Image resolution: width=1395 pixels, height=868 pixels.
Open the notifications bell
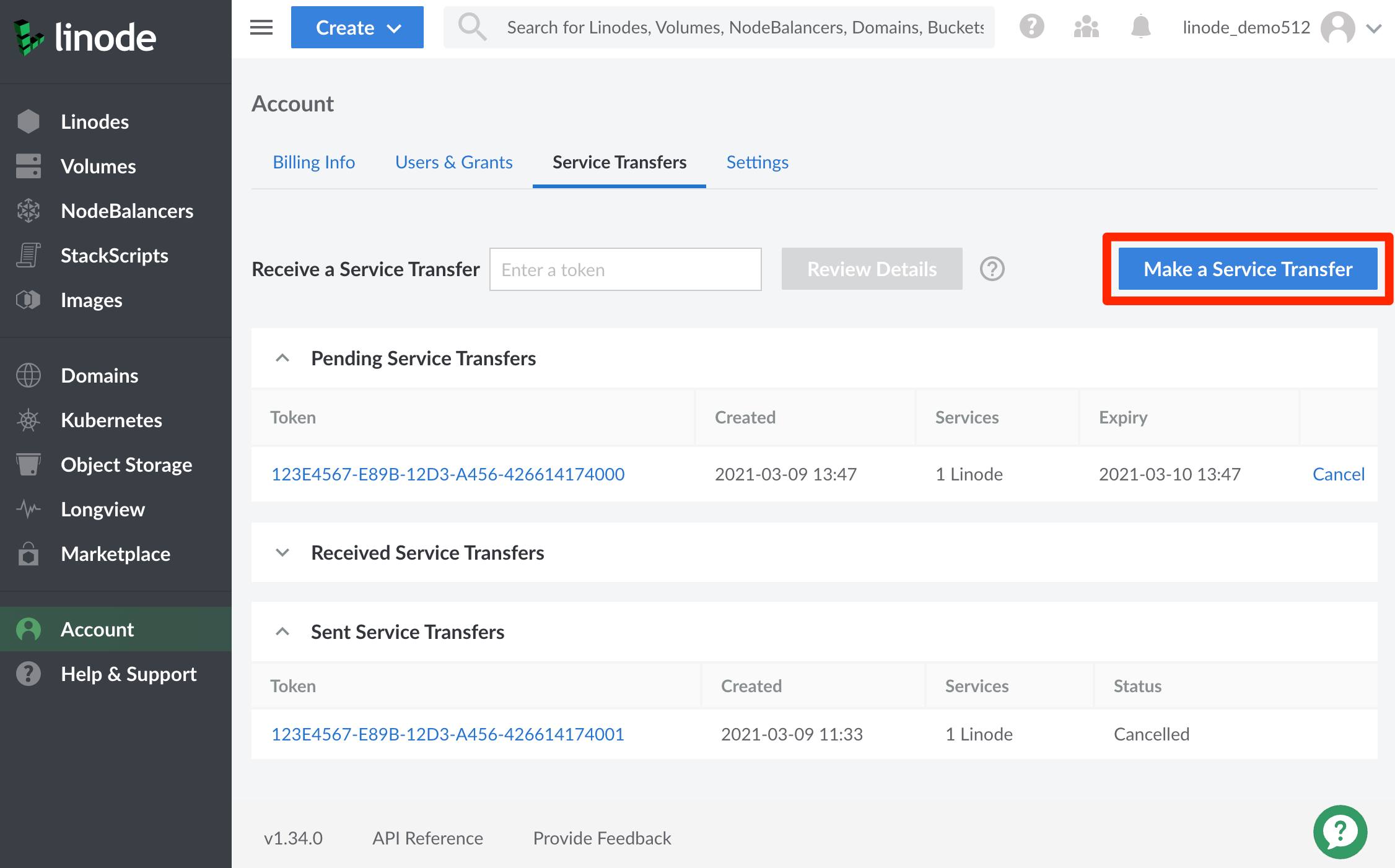(x=1139, y=27)
